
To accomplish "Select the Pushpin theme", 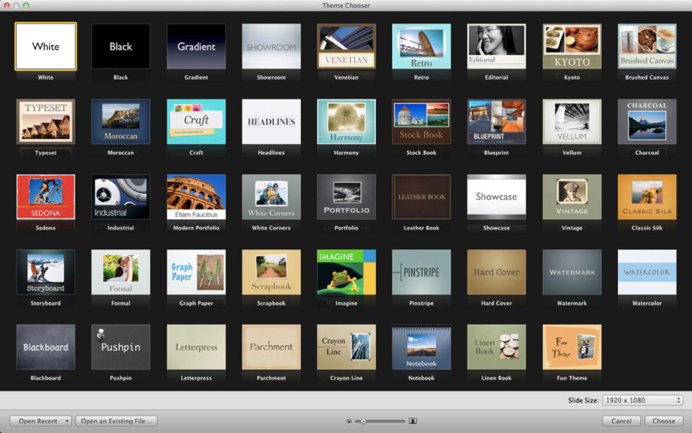I will click(120, 347).
